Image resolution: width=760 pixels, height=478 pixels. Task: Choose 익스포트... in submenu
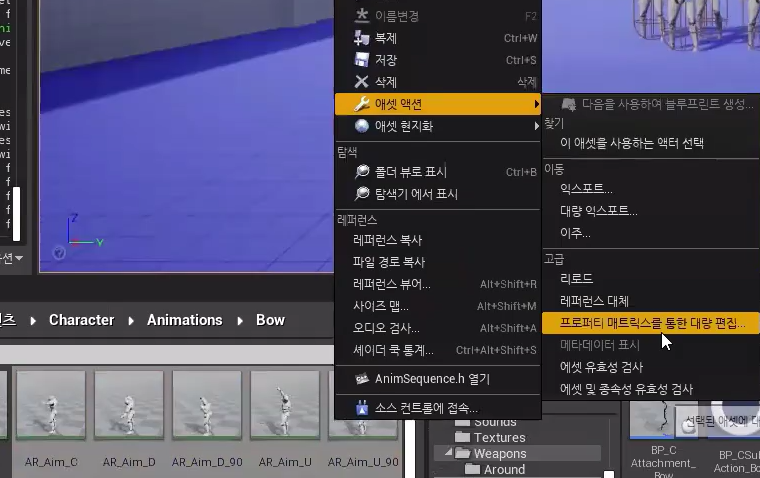tap(651, 189)
